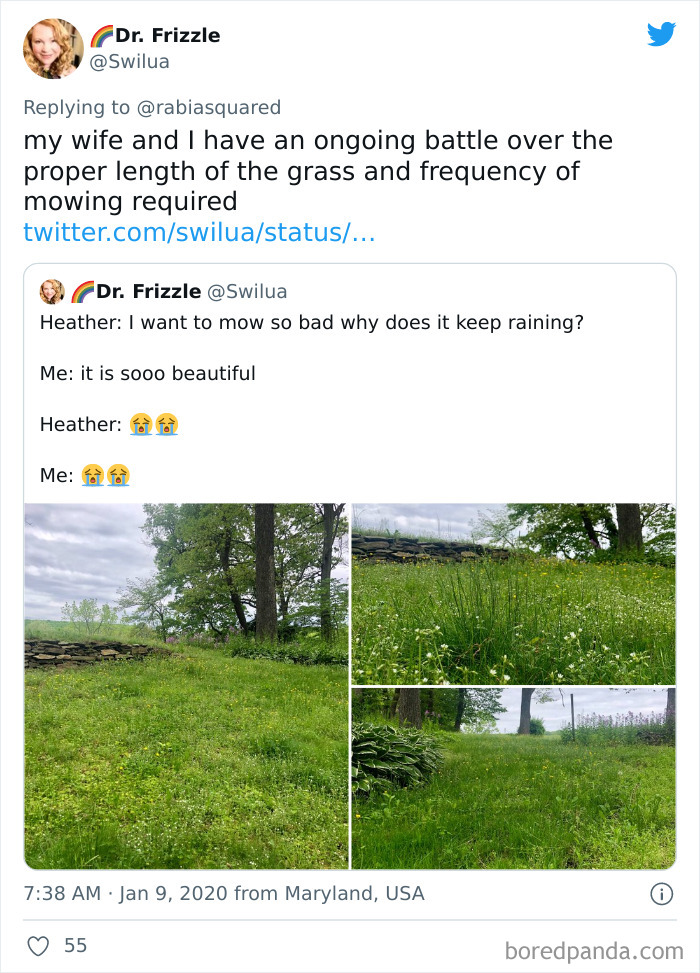Open the top-right tall grass photo
This screenshot has width=700, height=973.
[513, 593]
